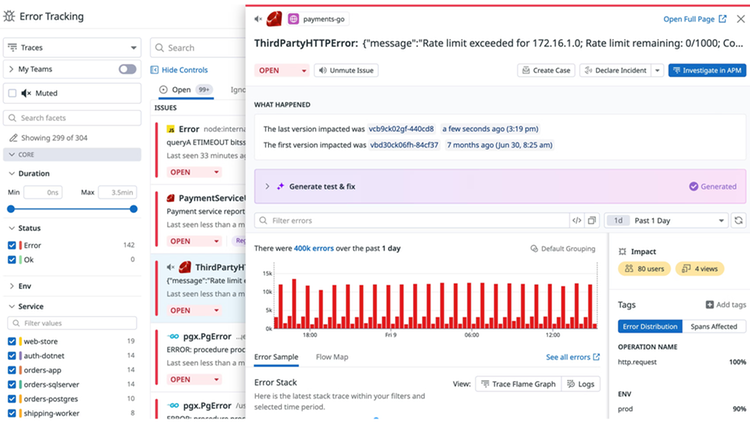Collapse the Service facet

[12, 306]
